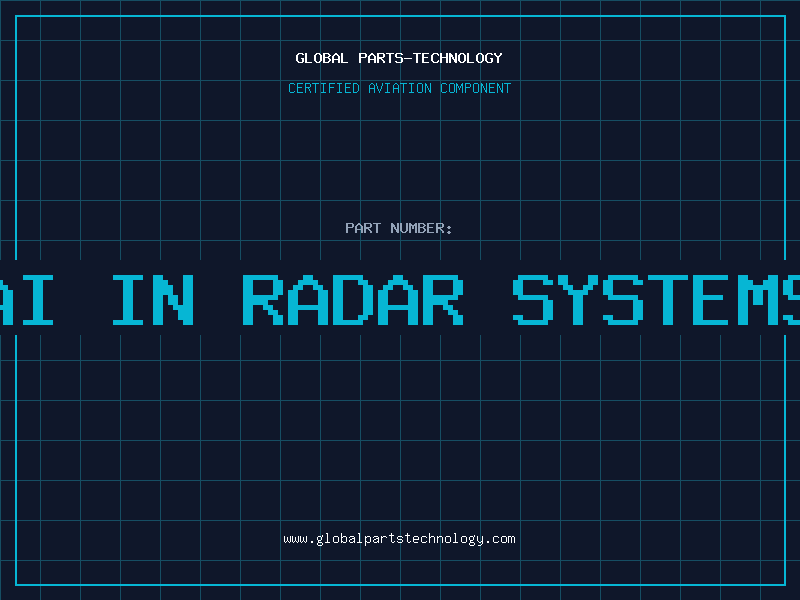Open the www.globalpartstechnology.com link
This screenshot has width=800, height=600.
pyautogui.click(x=399, y=539)
